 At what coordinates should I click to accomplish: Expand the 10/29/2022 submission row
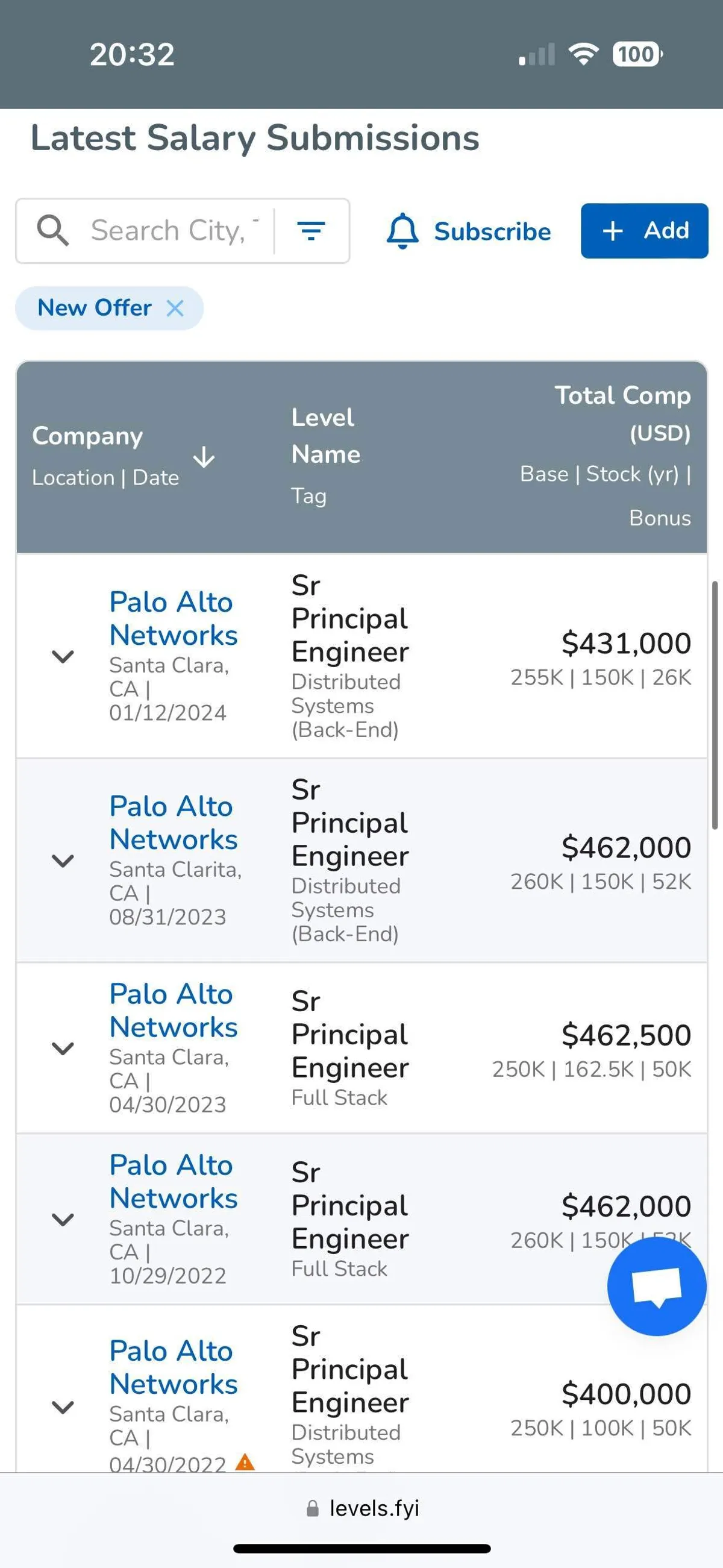(63, 1218)
